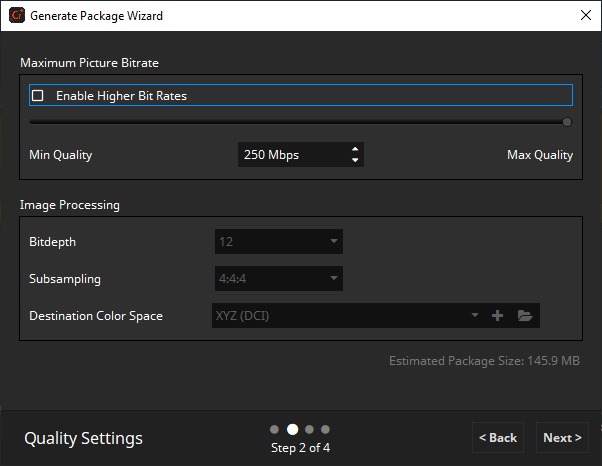Expand the Subsampling 4:4:4 dropdown

[277, 279]
